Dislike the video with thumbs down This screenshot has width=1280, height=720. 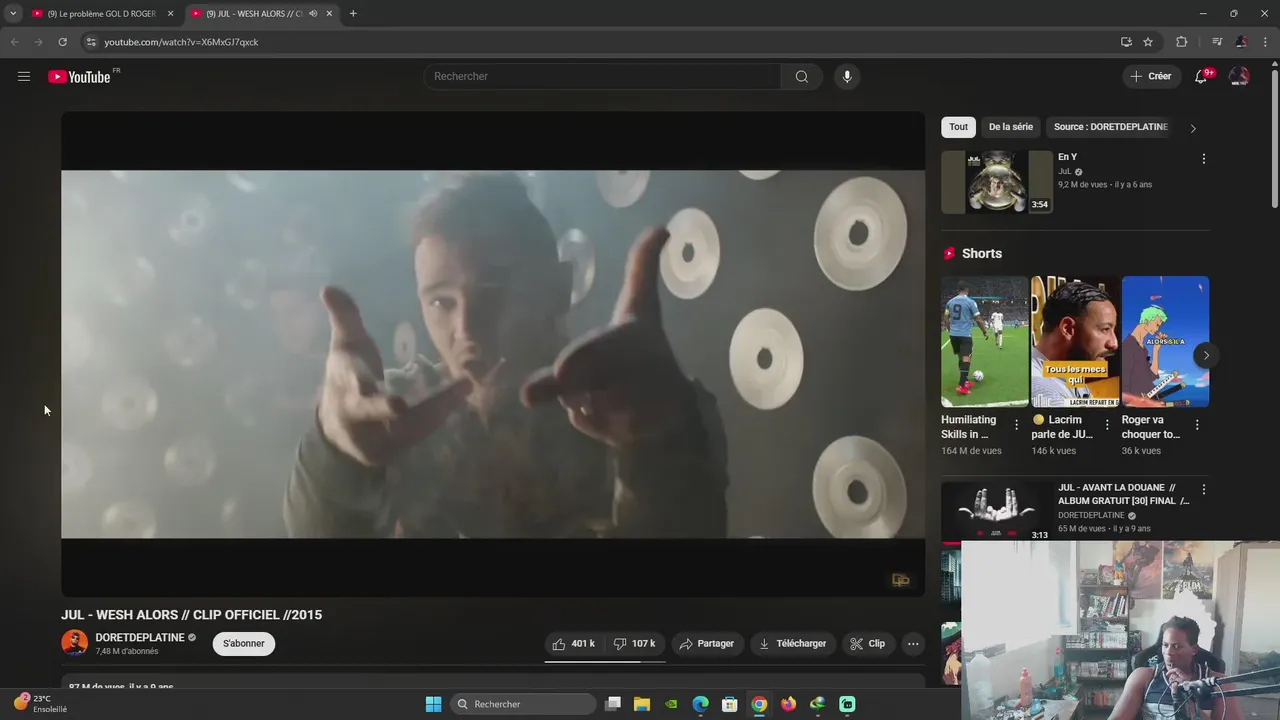(x=634, y=644)
